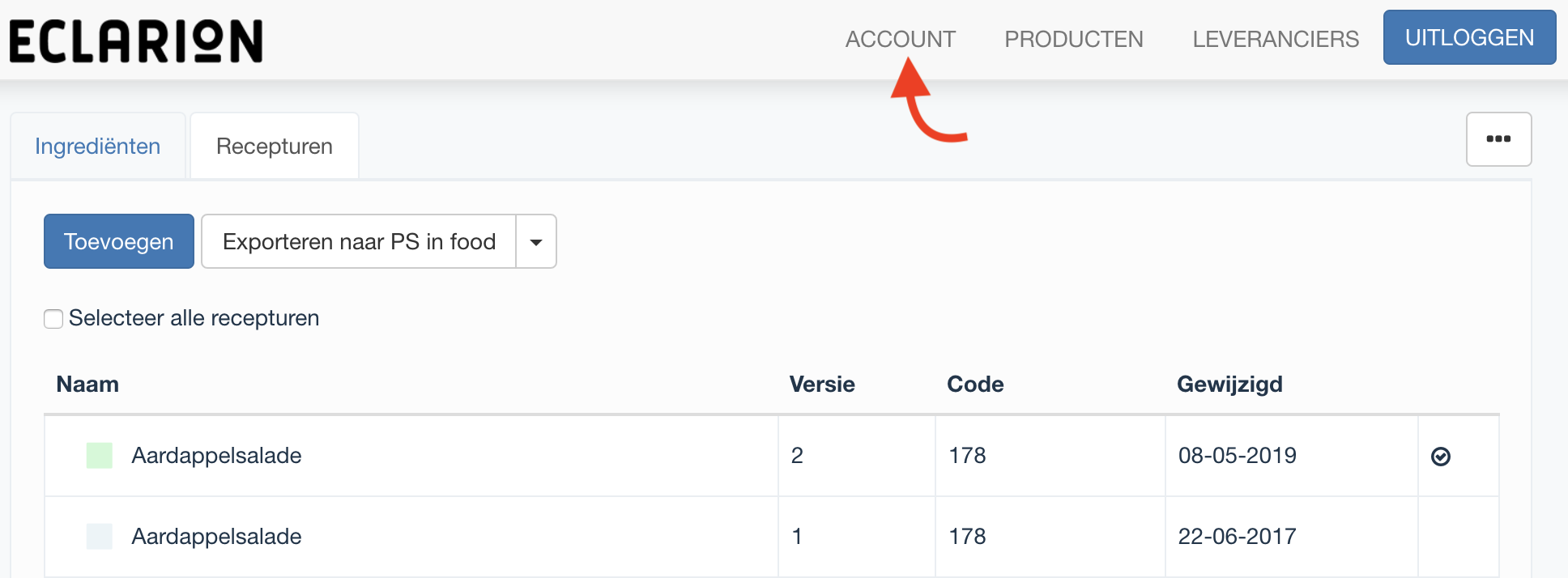Screen dimensions: 1568x578
Task: Go to PRODUCTEN in the top navigation
Action: (x=1073, y=39)
